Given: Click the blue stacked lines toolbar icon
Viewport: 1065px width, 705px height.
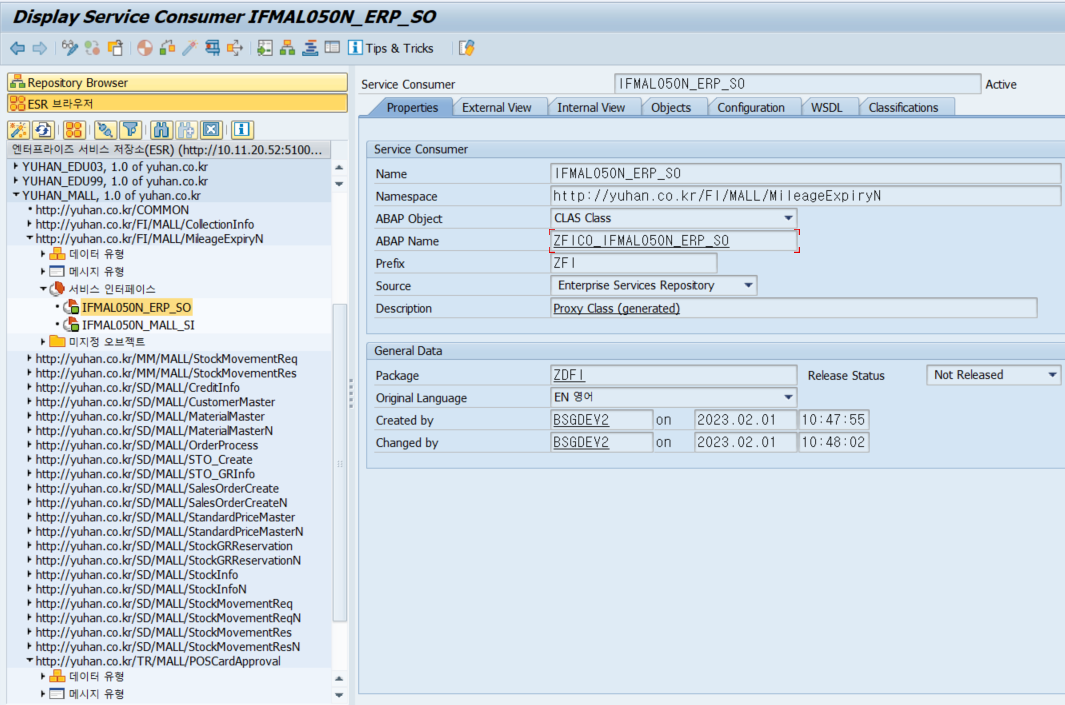Looking at the screenshot, I should (310, 48).
